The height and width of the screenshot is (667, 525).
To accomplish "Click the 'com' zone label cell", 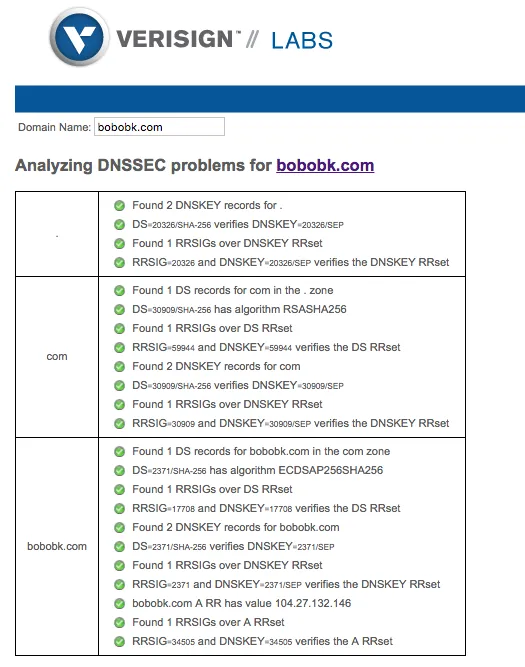I will [x=57, y=356].
